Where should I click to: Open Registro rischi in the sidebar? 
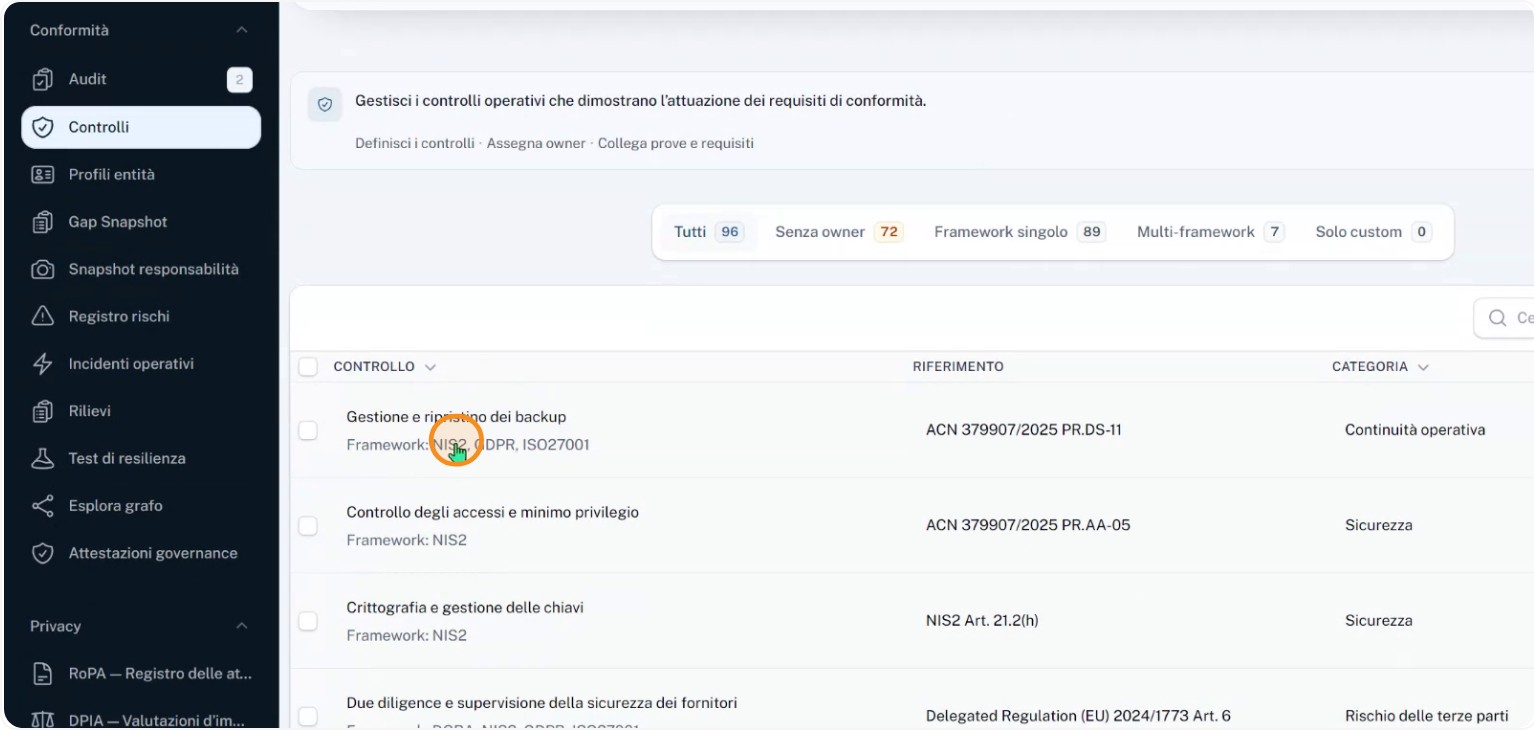coord(141,316)
